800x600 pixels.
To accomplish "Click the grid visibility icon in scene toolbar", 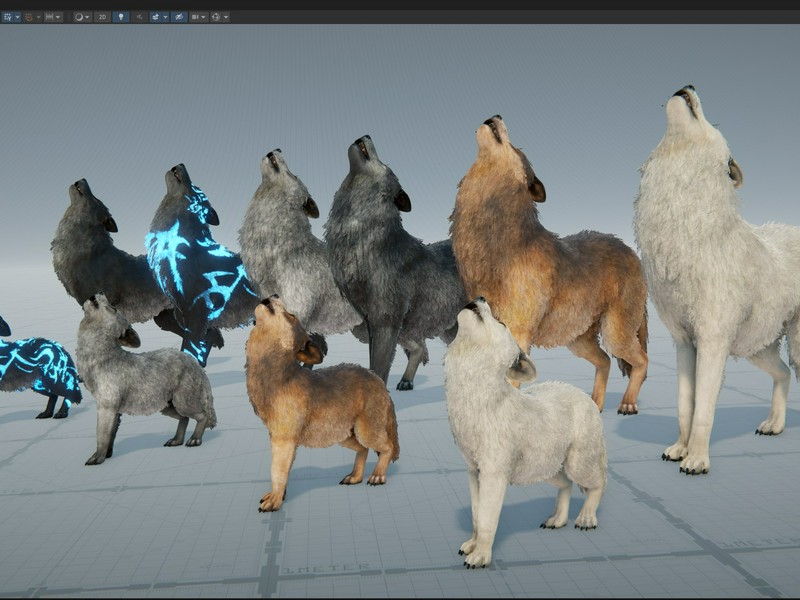I will point(7,17).
